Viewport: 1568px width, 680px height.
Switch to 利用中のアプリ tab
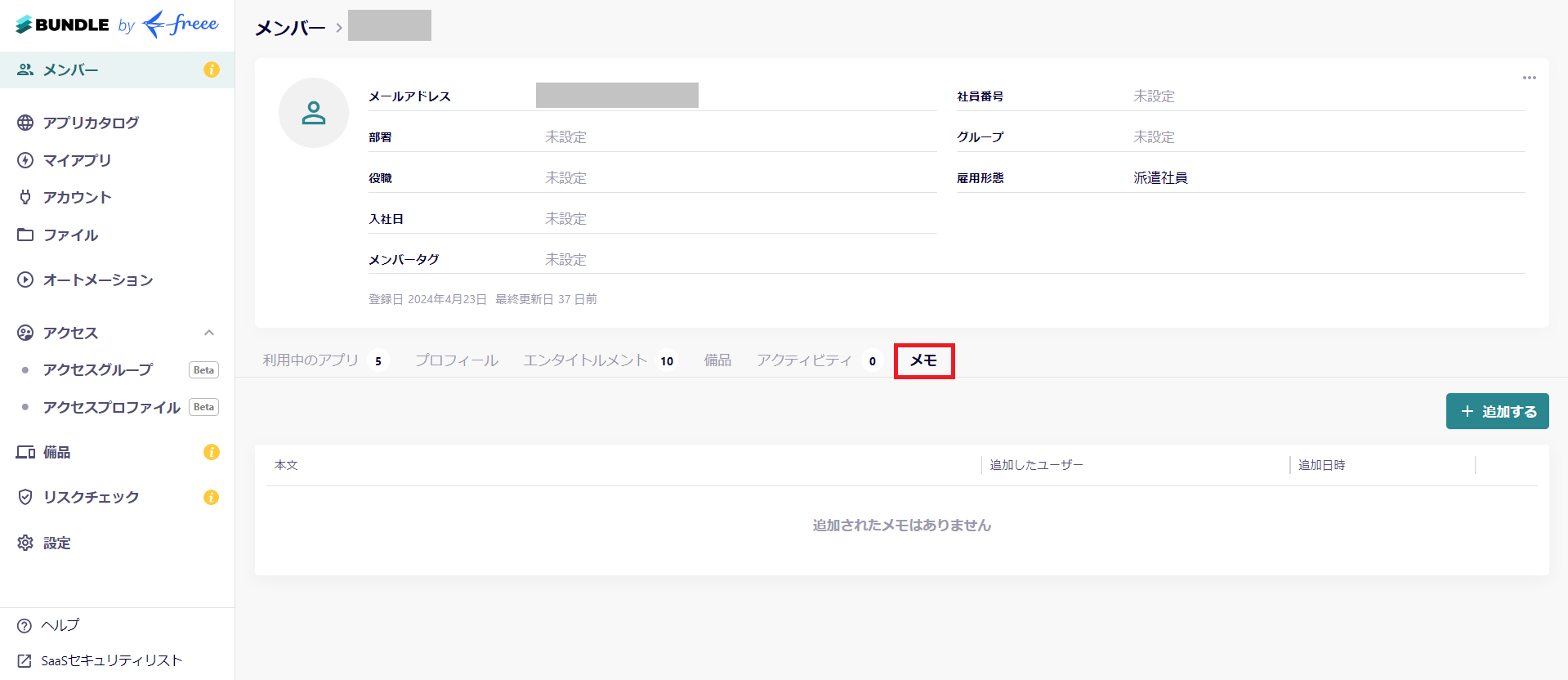tap(324, 360)
